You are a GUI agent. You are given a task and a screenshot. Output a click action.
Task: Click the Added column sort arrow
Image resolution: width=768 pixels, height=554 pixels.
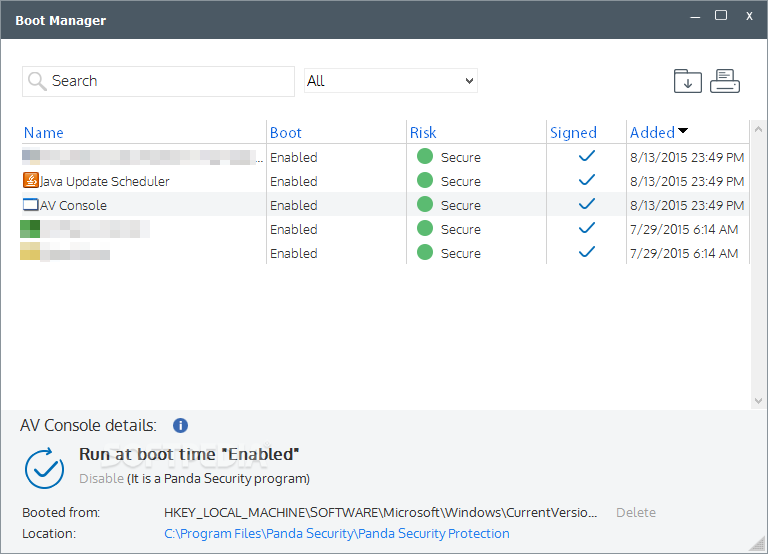point(683,131)
